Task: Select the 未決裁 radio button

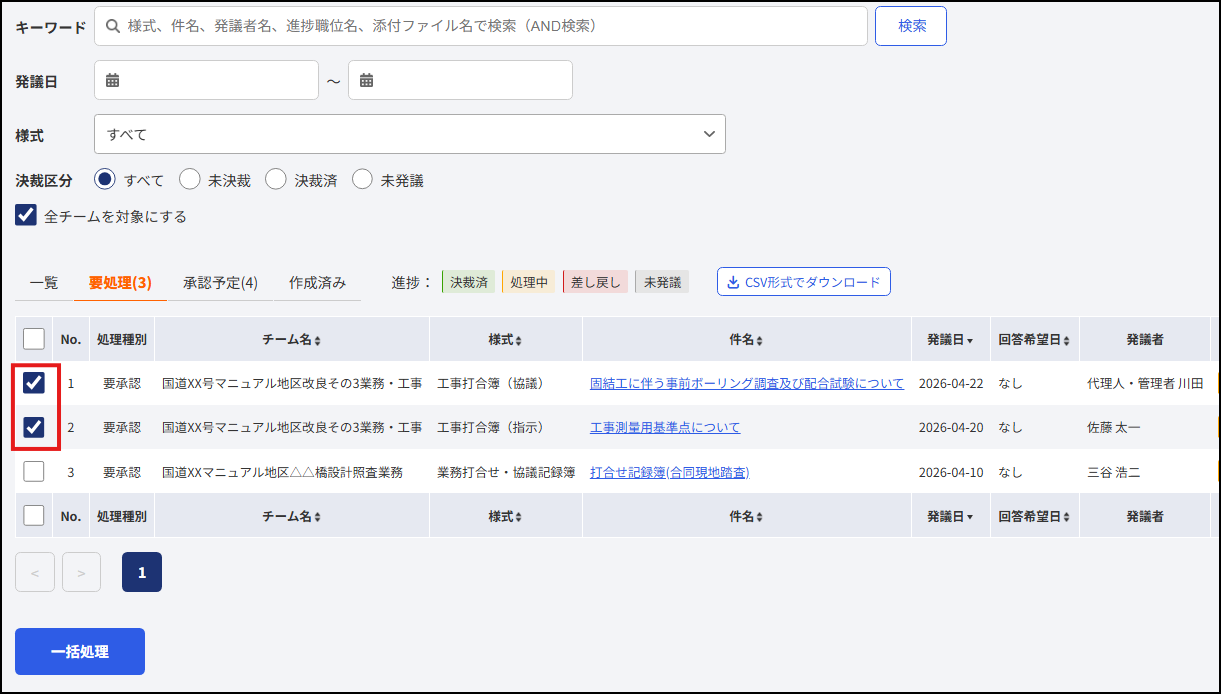Action: coord(190,180)
